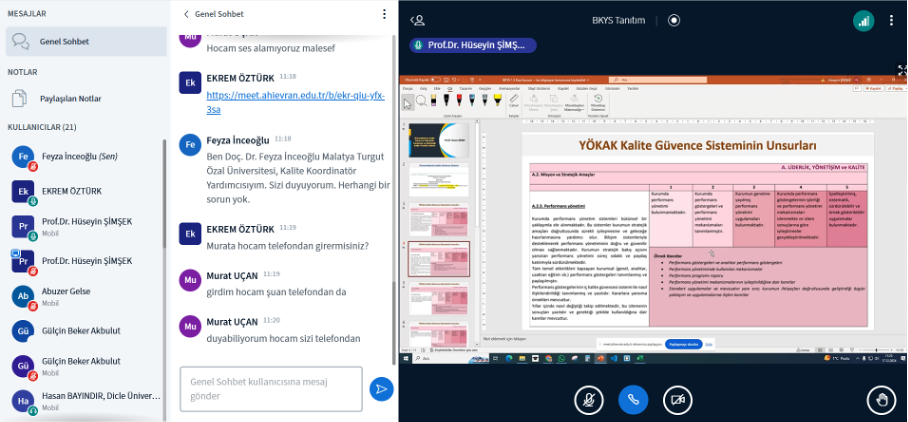The image size is (908, 422).
Task: Hide the users and messages panel
Action: (418, 19)
